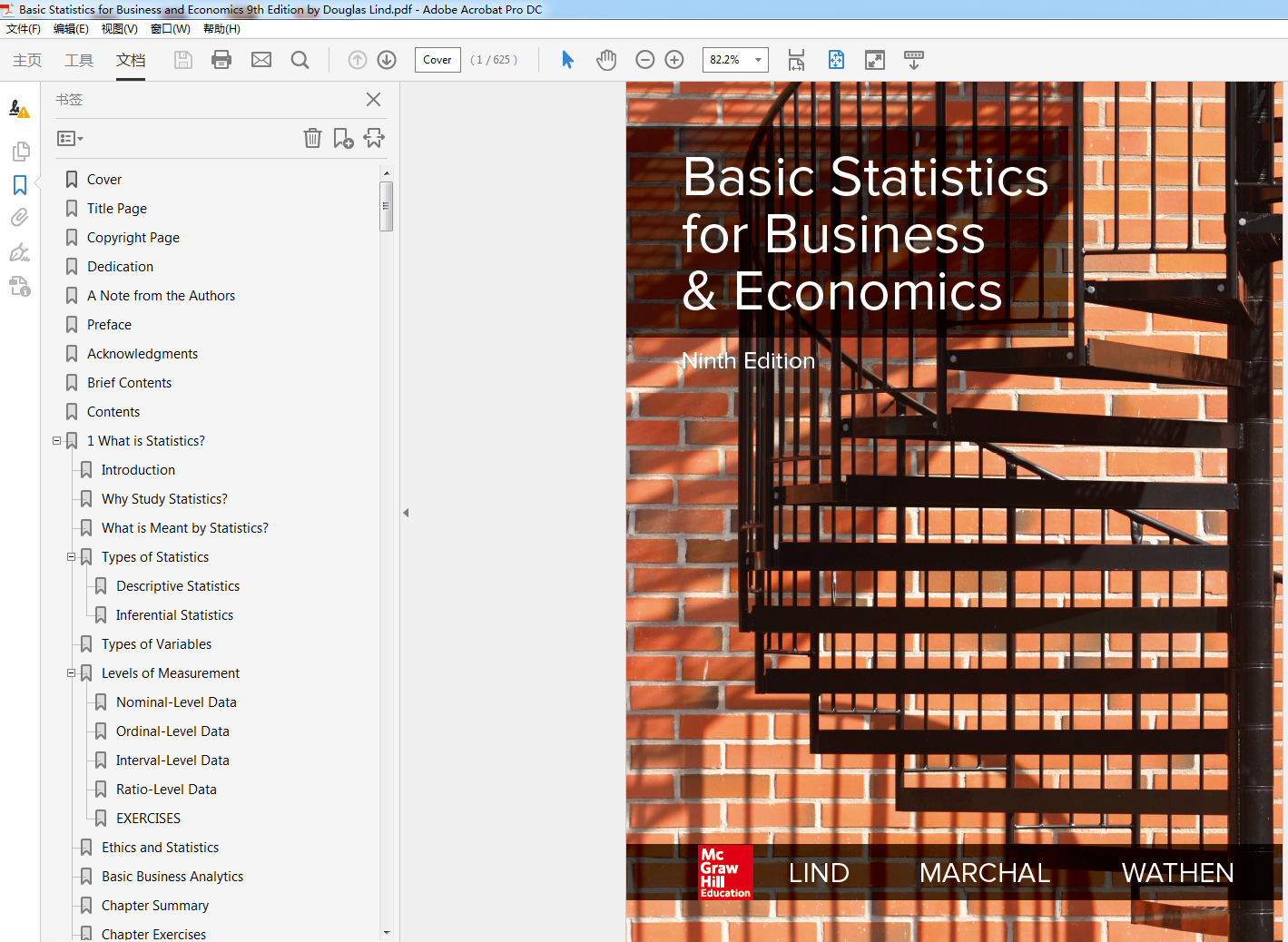Image resolution: width=1288 pixels, height=942 pixels.
Task: Open the Signatures pen panel
Action: pyautogui.click(x=20, y=252)
